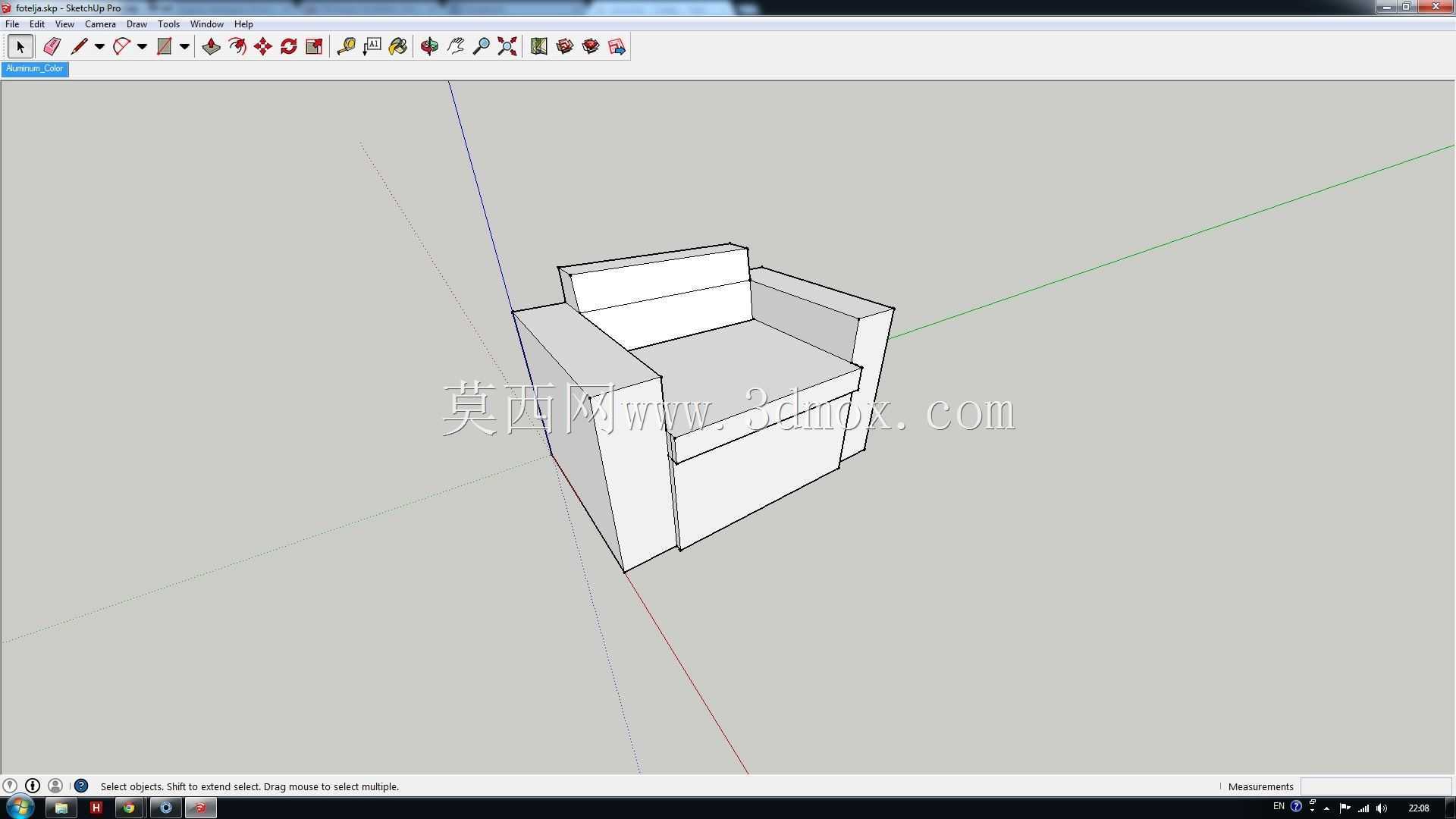
Task: Select the Tape Measure tool
Action: [x=347, y=47]
